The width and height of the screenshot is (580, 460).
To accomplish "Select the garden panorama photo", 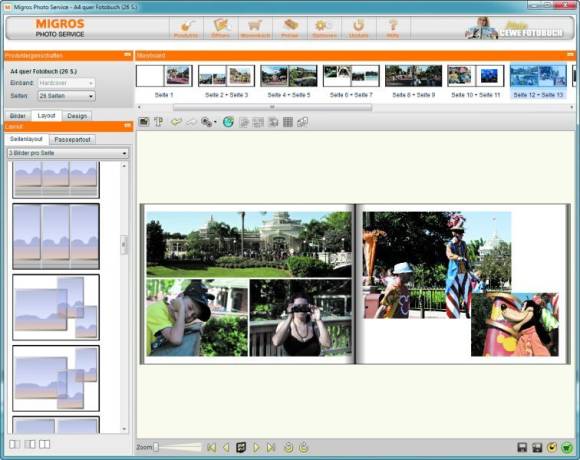I will tap(249, 244).
